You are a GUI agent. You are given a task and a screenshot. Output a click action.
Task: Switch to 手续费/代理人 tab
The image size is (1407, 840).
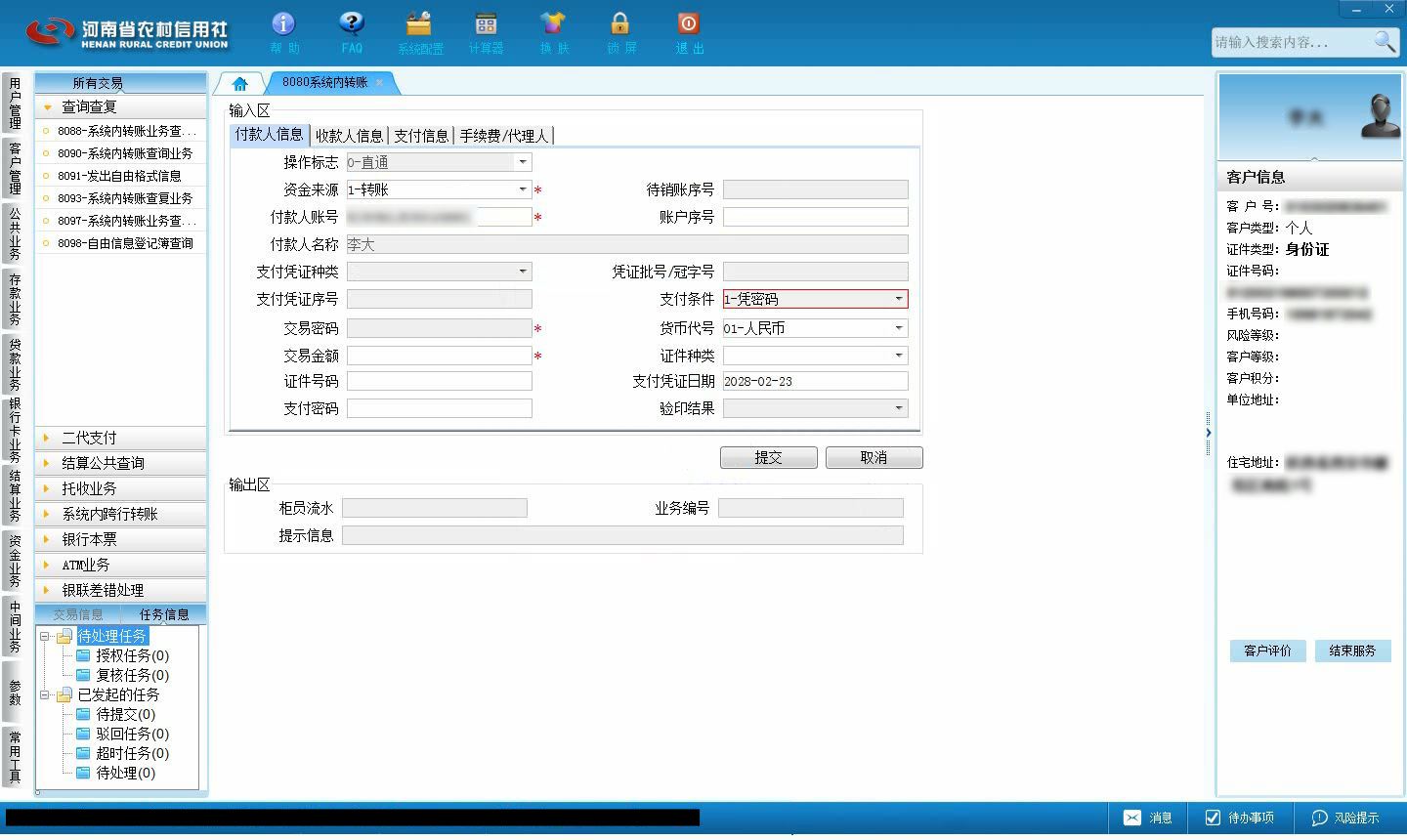pyautogui.click(x=504, y=136)
